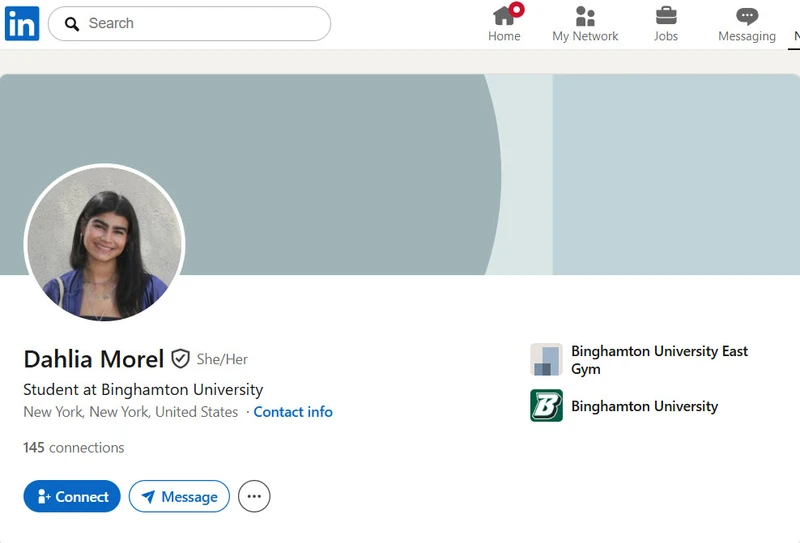Image resolution: width=800 pixels, height=543 pixels.
Task: Open the Home feed icon
Action: tap(504, 16)
